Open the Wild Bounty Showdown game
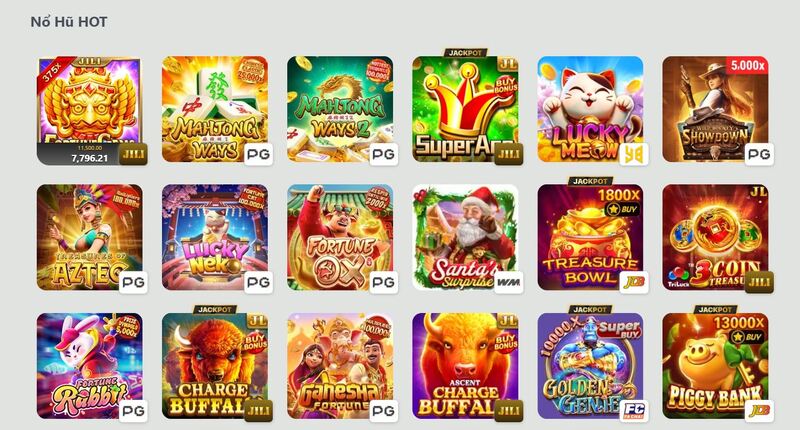Screen dimensions: 800x430 click(x=715, y=109)
